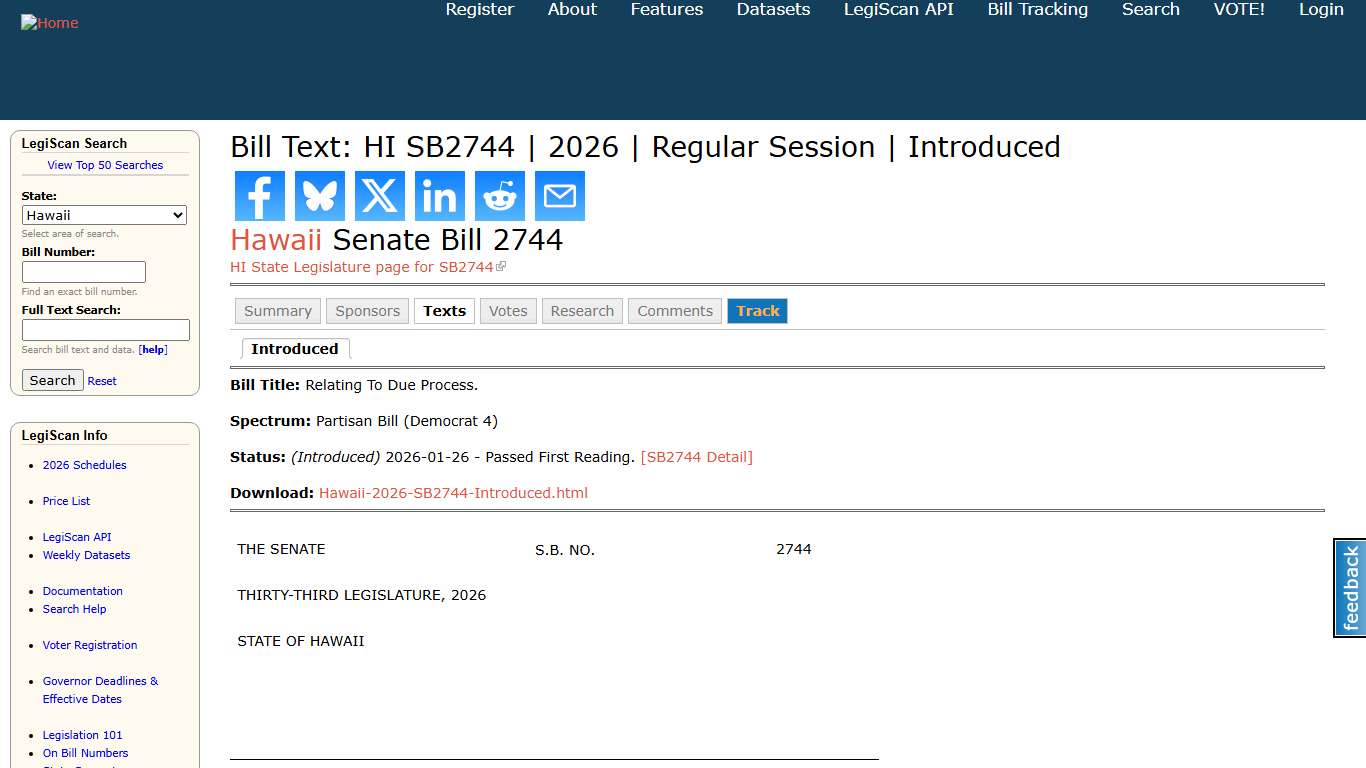Image resolution: width=1366 pixels, height=768 pixels.
Task: Share the bill on Bluesky
Action: click(319, 196)
